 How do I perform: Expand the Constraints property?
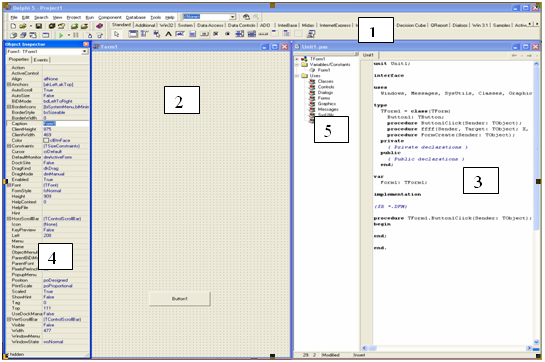(9, 146)
